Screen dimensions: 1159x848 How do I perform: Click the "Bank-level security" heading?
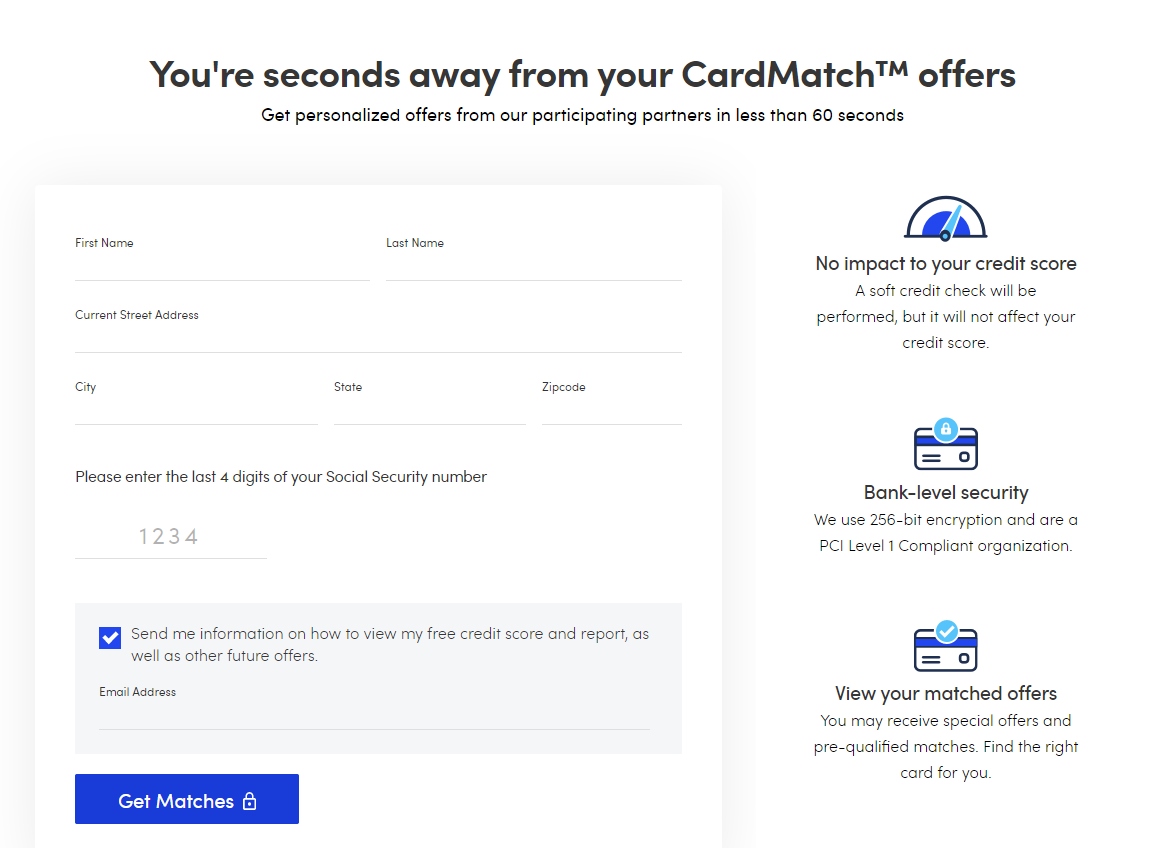[x=946, y=493]
